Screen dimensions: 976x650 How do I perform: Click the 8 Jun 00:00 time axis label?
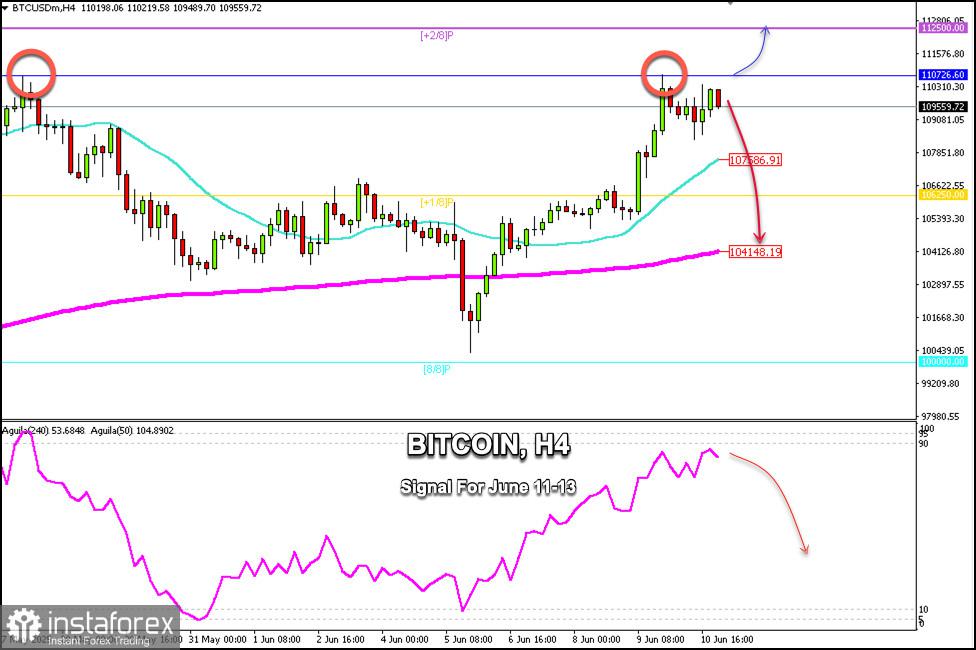coord(596,639)
